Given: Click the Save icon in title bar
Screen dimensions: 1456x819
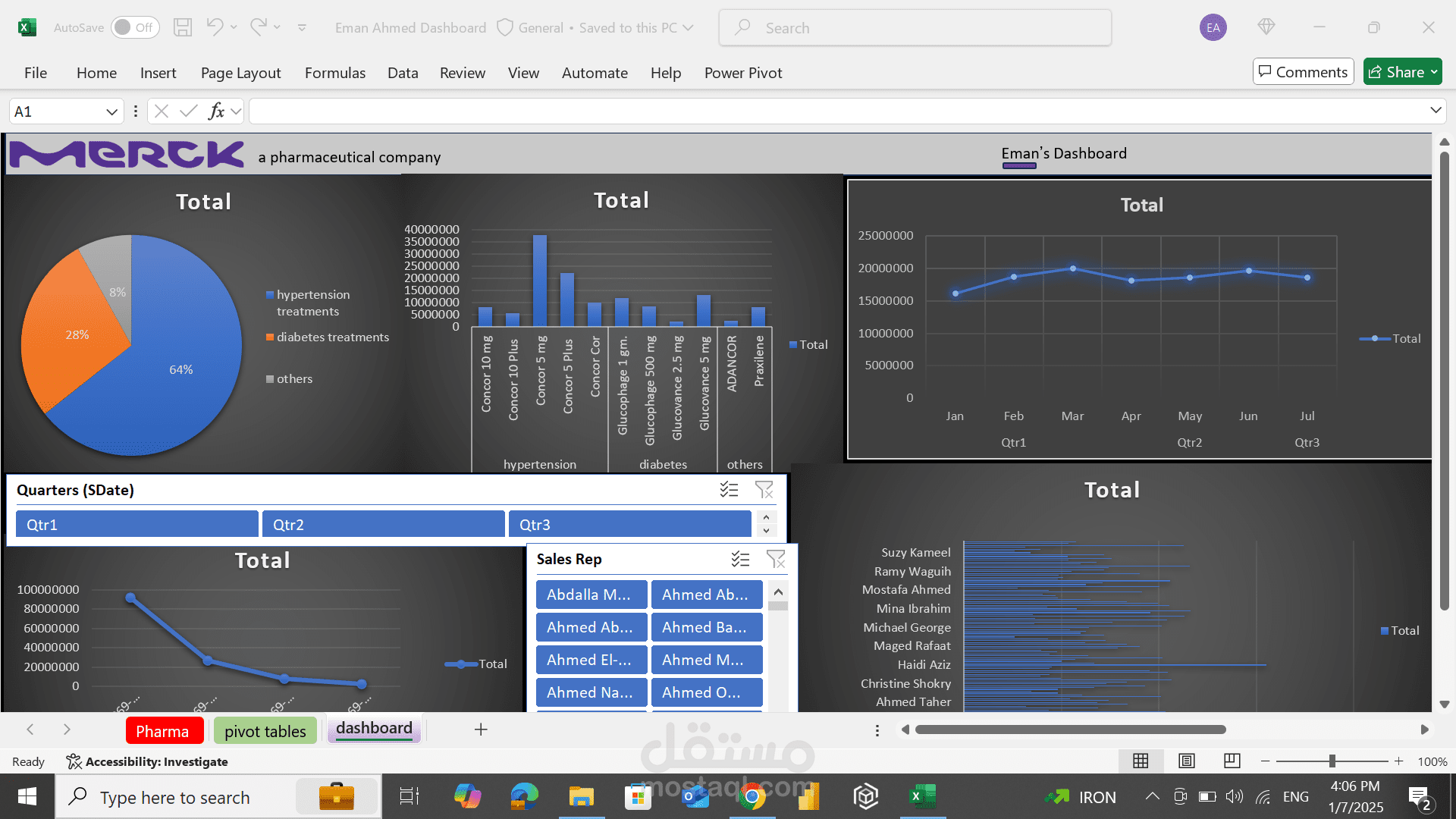Looking at the screenshot, I should coord(183,27).
